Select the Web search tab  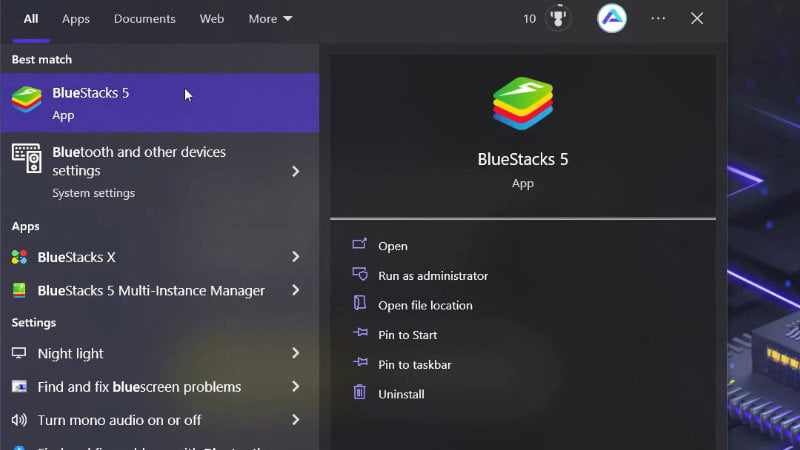tap(212, 18)
